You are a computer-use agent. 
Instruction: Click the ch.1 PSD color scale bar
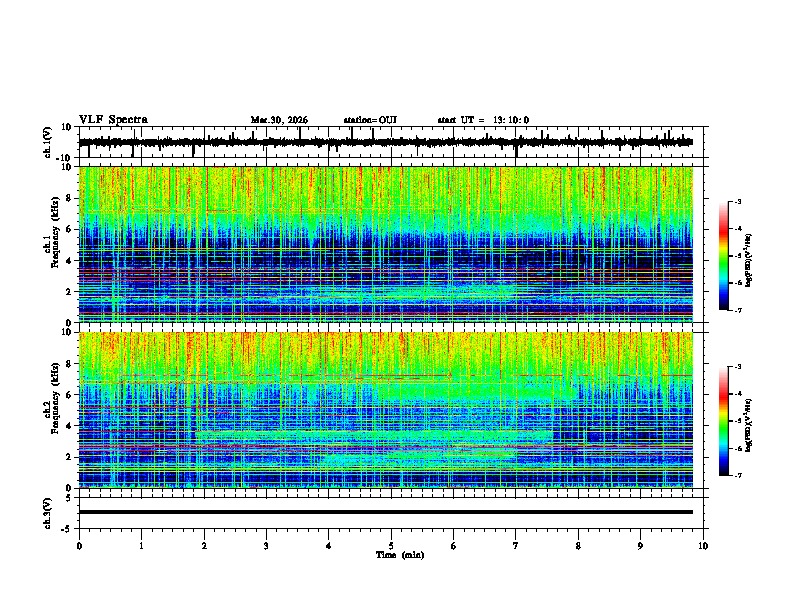tap(723, 255)
